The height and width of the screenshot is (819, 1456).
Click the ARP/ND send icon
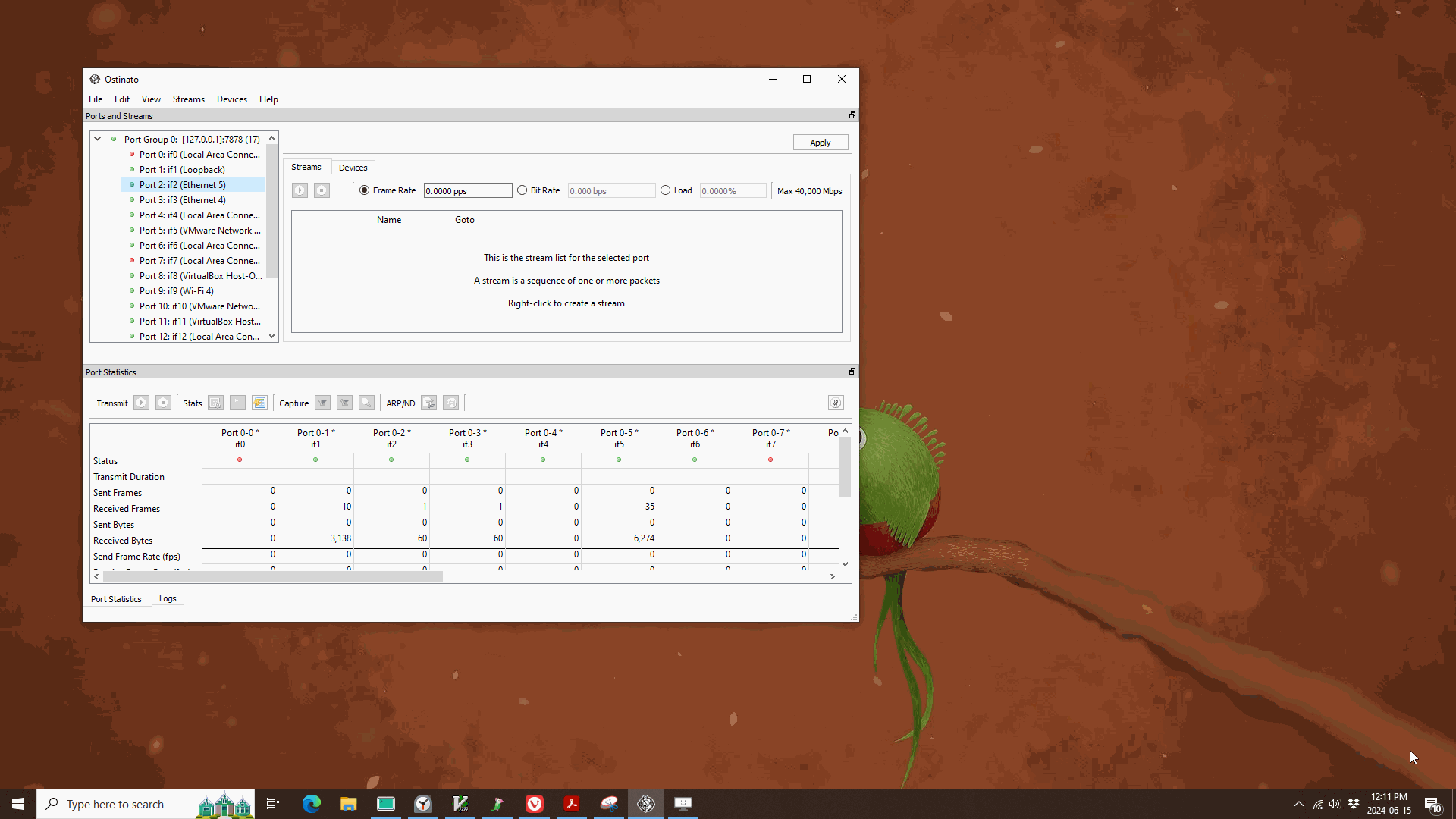(x=429, y=402)
